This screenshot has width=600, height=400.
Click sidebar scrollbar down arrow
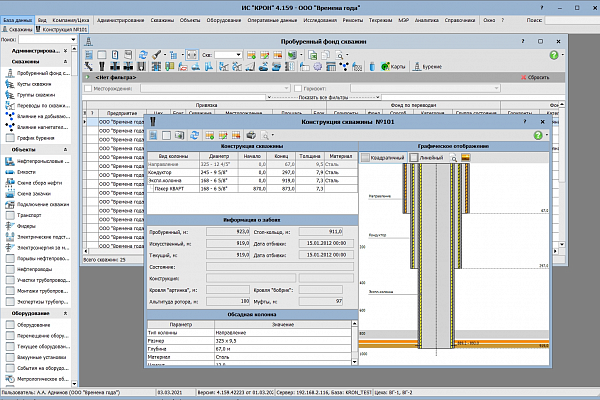tap(74, 384)
